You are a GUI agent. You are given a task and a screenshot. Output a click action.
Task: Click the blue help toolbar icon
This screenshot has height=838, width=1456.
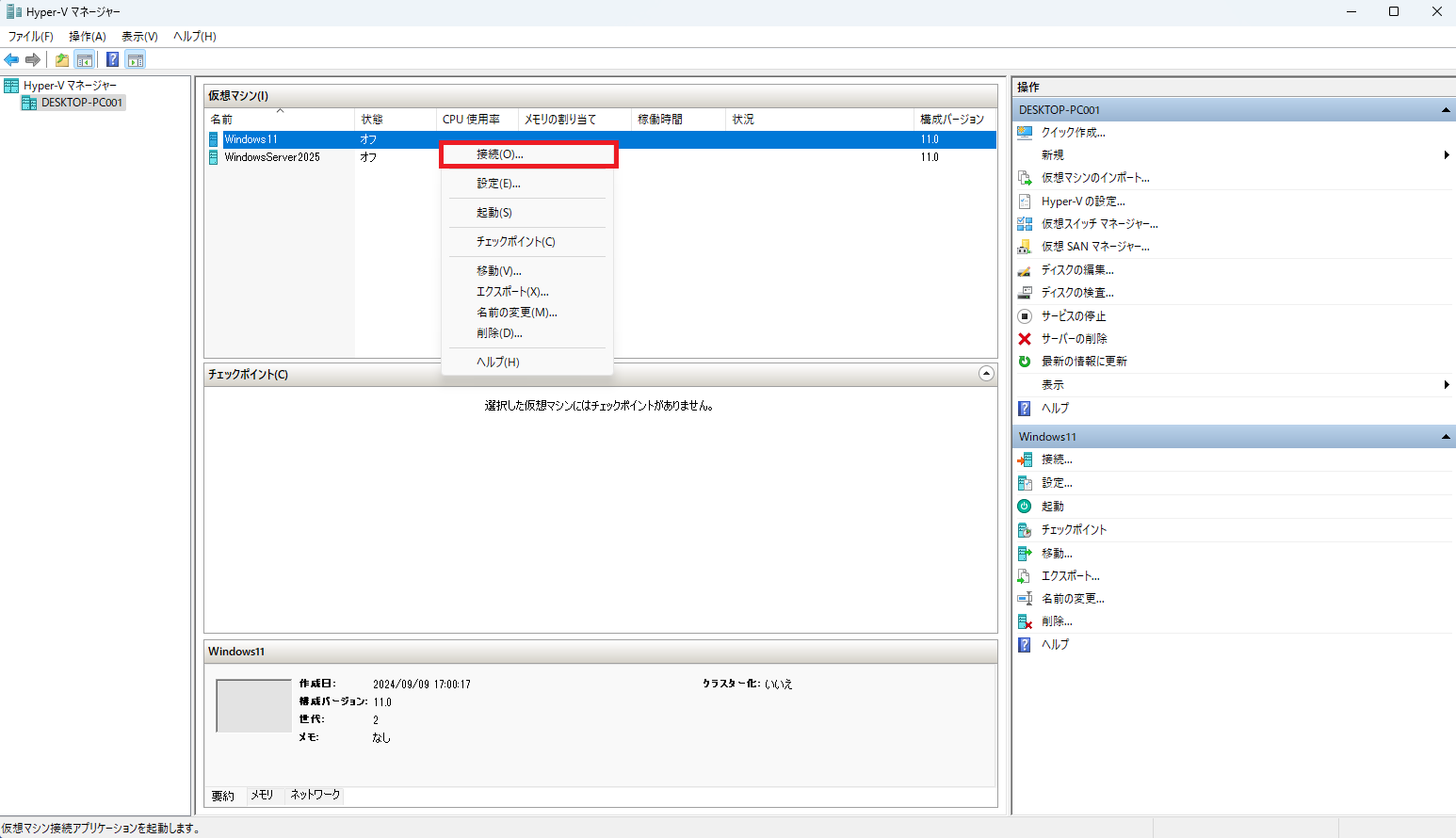(113, 60)
